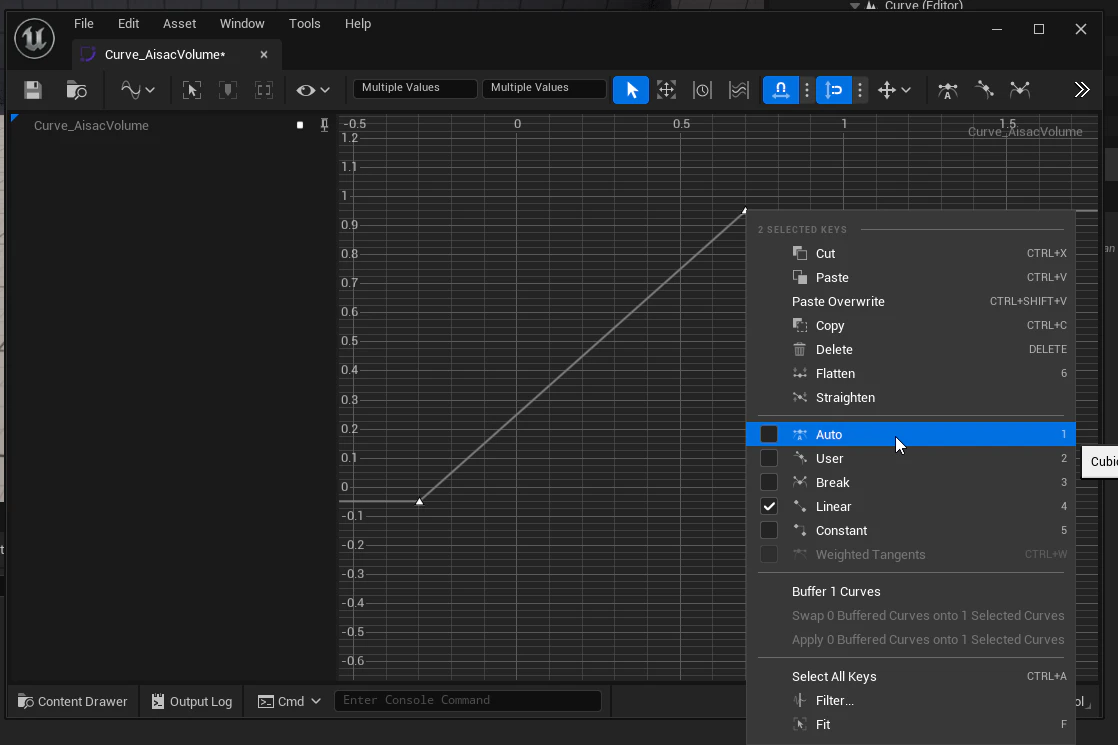This screenshot has height=745, width=1118.
Task: Choose Paste Overwrite menu entry
Action: tap(911, 302)
